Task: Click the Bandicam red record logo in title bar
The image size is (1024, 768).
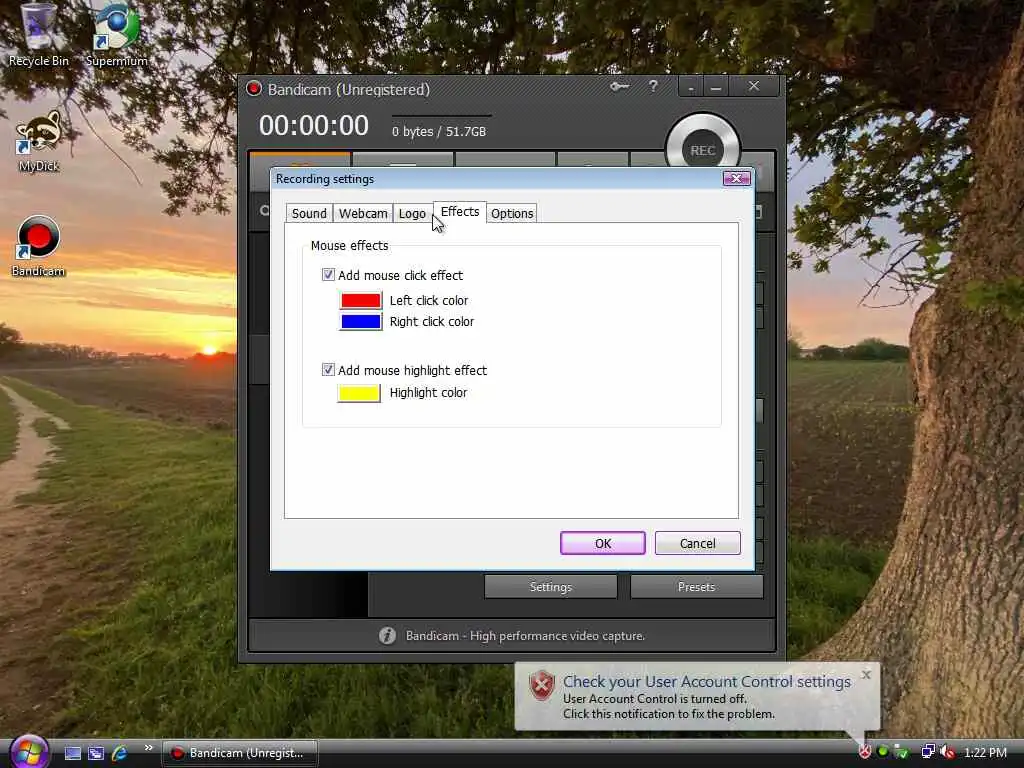Action: point(253,88)
